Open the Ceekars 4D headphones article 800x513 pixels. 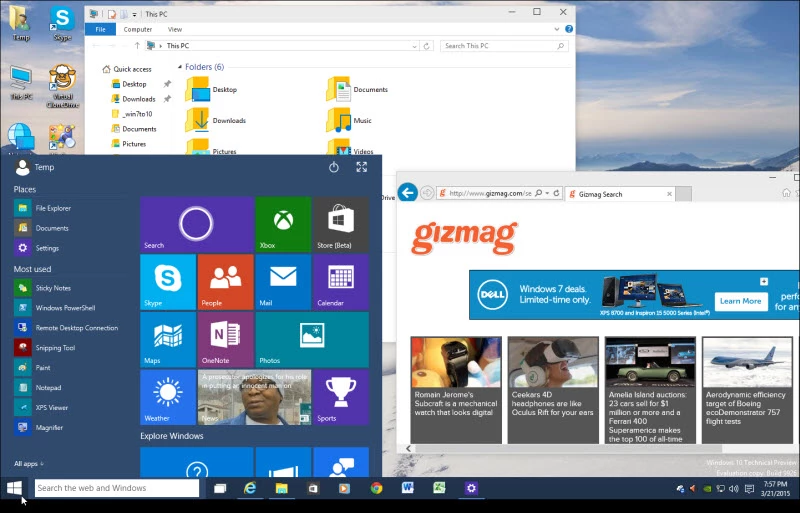coord(553,390)
